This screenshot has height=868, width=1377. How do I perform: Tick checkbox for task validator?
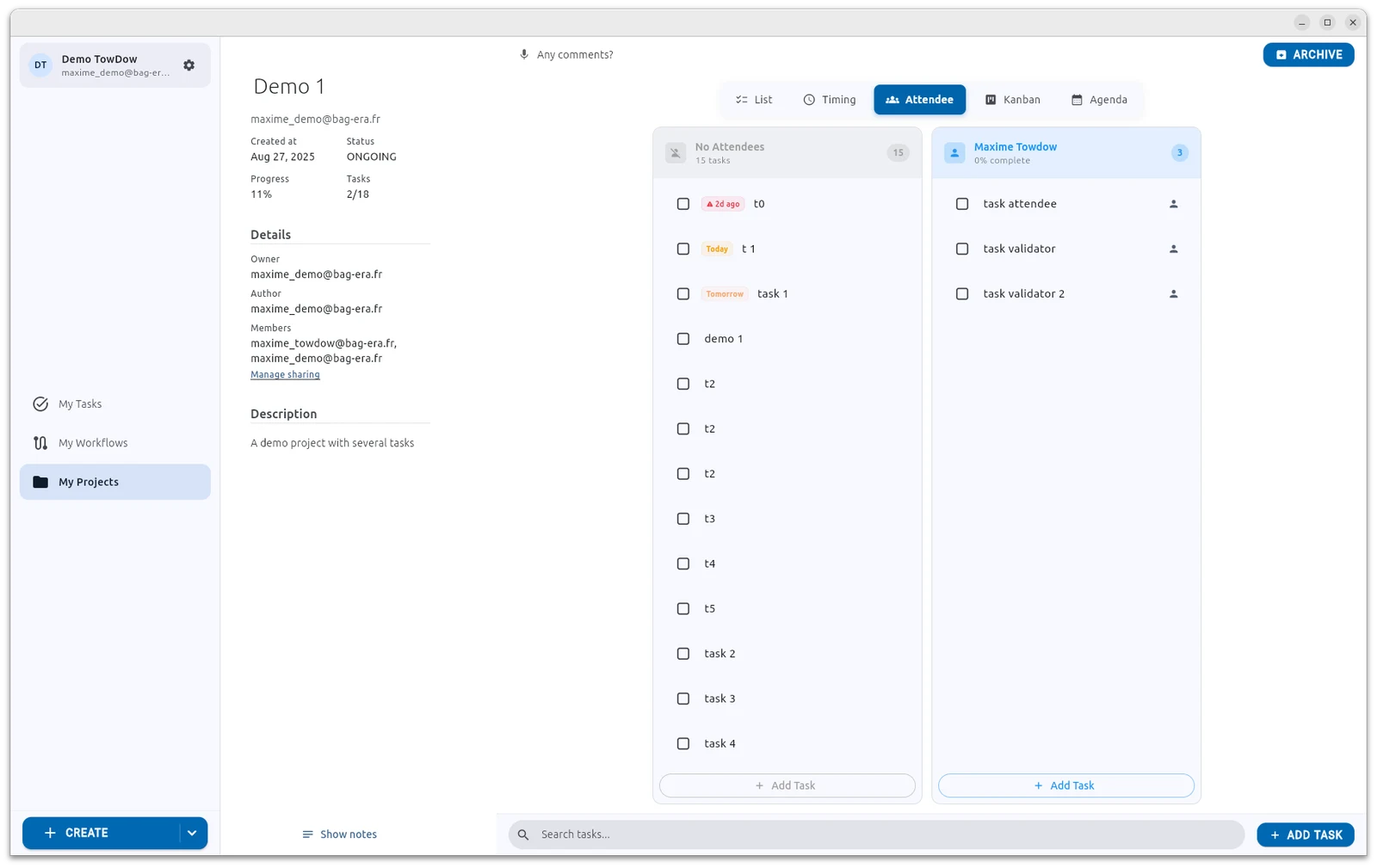point(962,249)
